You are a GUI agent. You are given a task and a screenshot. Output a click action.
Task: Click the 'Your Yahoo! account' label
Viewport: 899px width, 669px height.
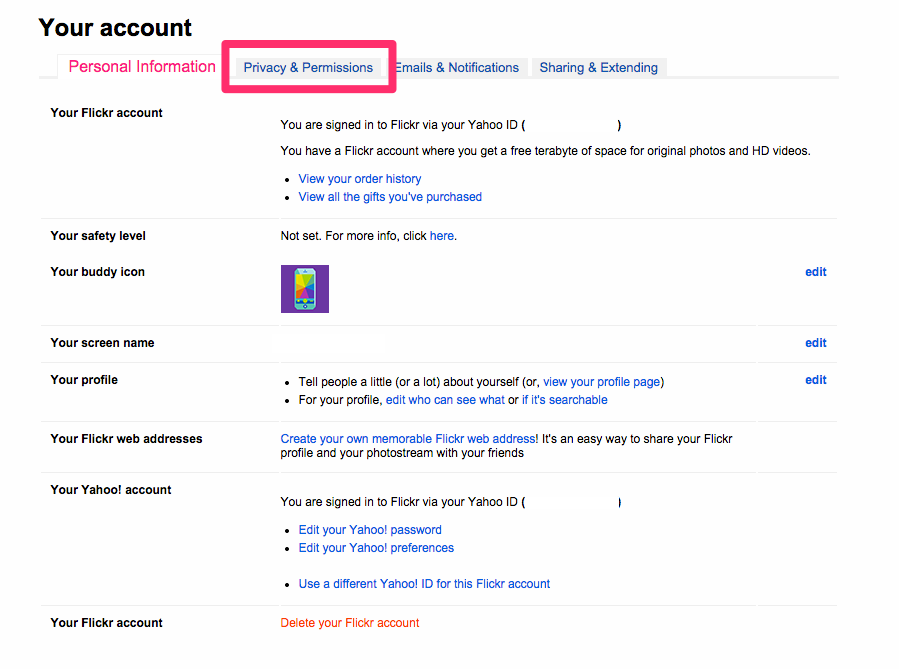(111, 490)
